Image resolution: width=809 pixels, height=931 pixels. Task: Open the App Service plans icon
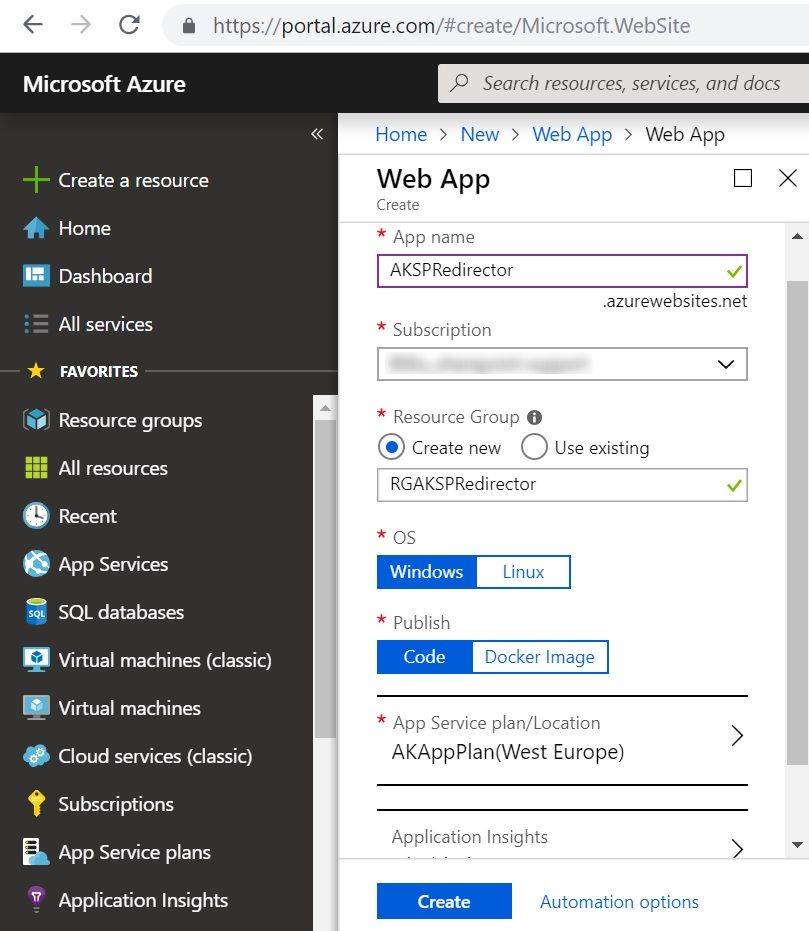36,852
